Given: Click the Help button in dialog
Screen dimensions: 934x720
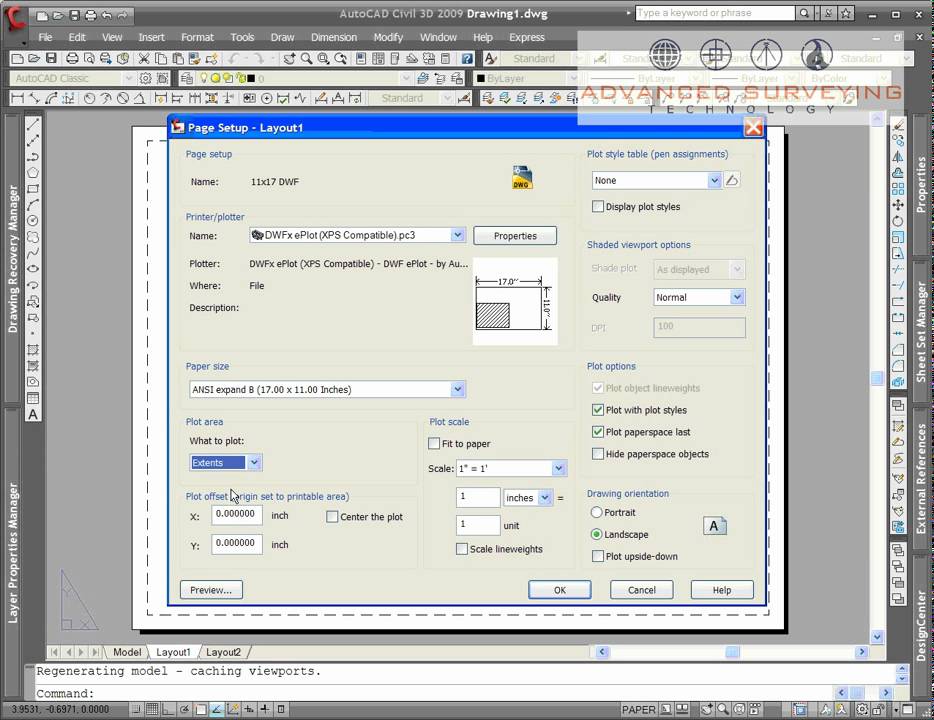Looking at the screenshot, I should pos(722,590).
